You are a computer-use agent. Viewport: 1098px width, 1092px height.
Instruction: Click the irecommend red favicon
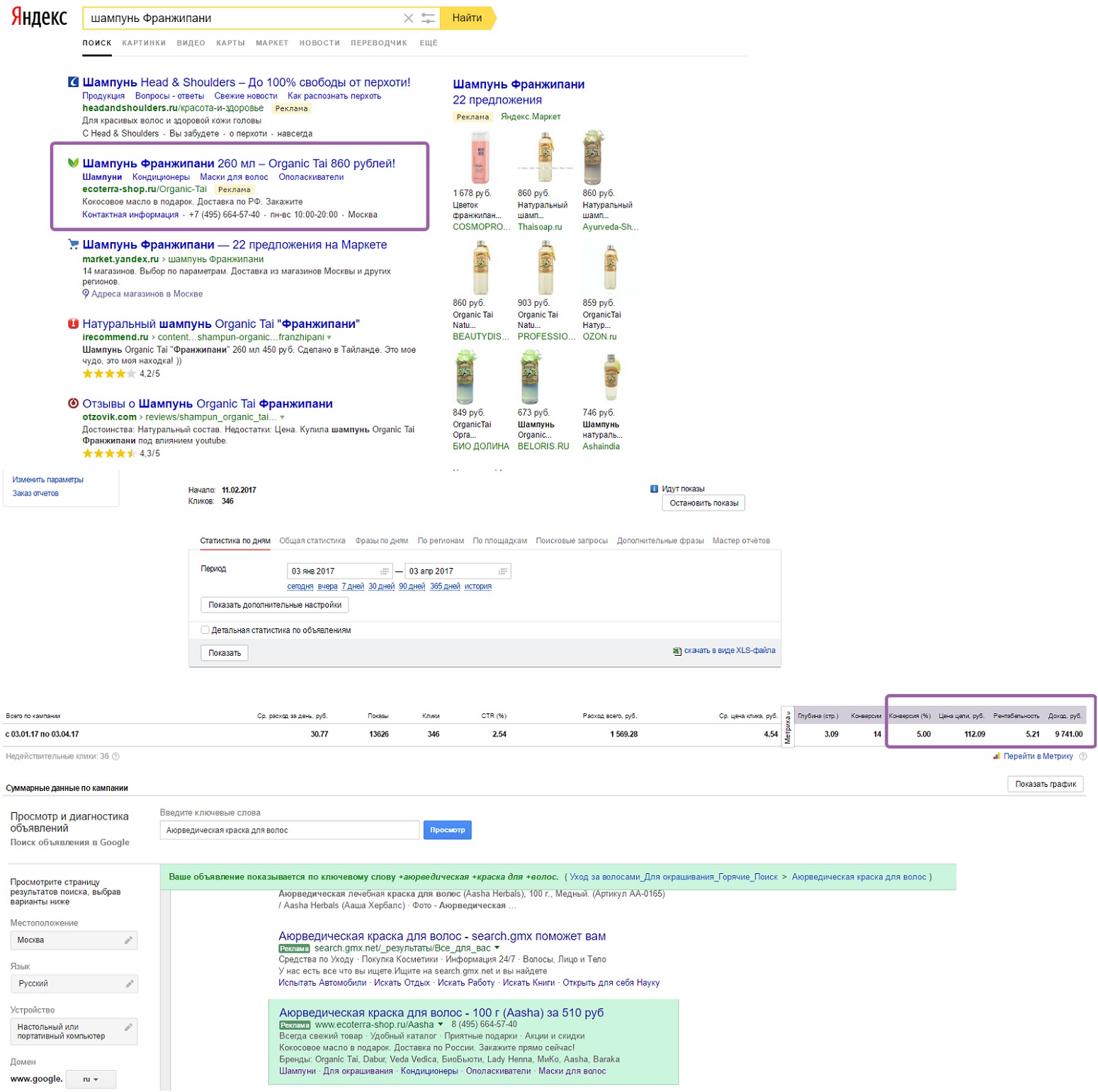[x=73, y=324]
